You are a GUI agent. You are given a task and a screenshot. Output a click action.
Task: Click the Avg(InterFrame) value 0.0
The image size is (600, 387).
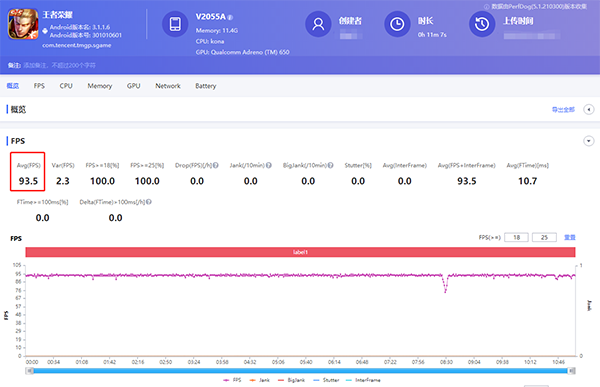(404, 181)
